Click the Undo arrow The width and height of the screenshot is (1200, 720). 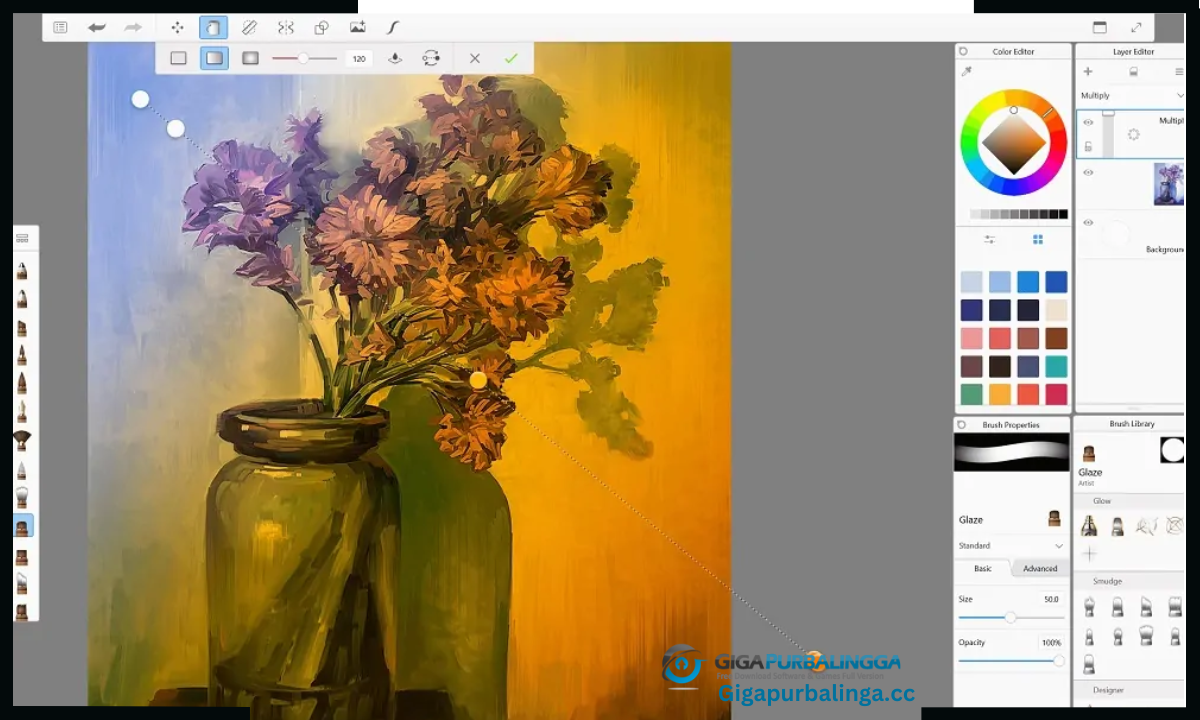(x=97, y=28)
